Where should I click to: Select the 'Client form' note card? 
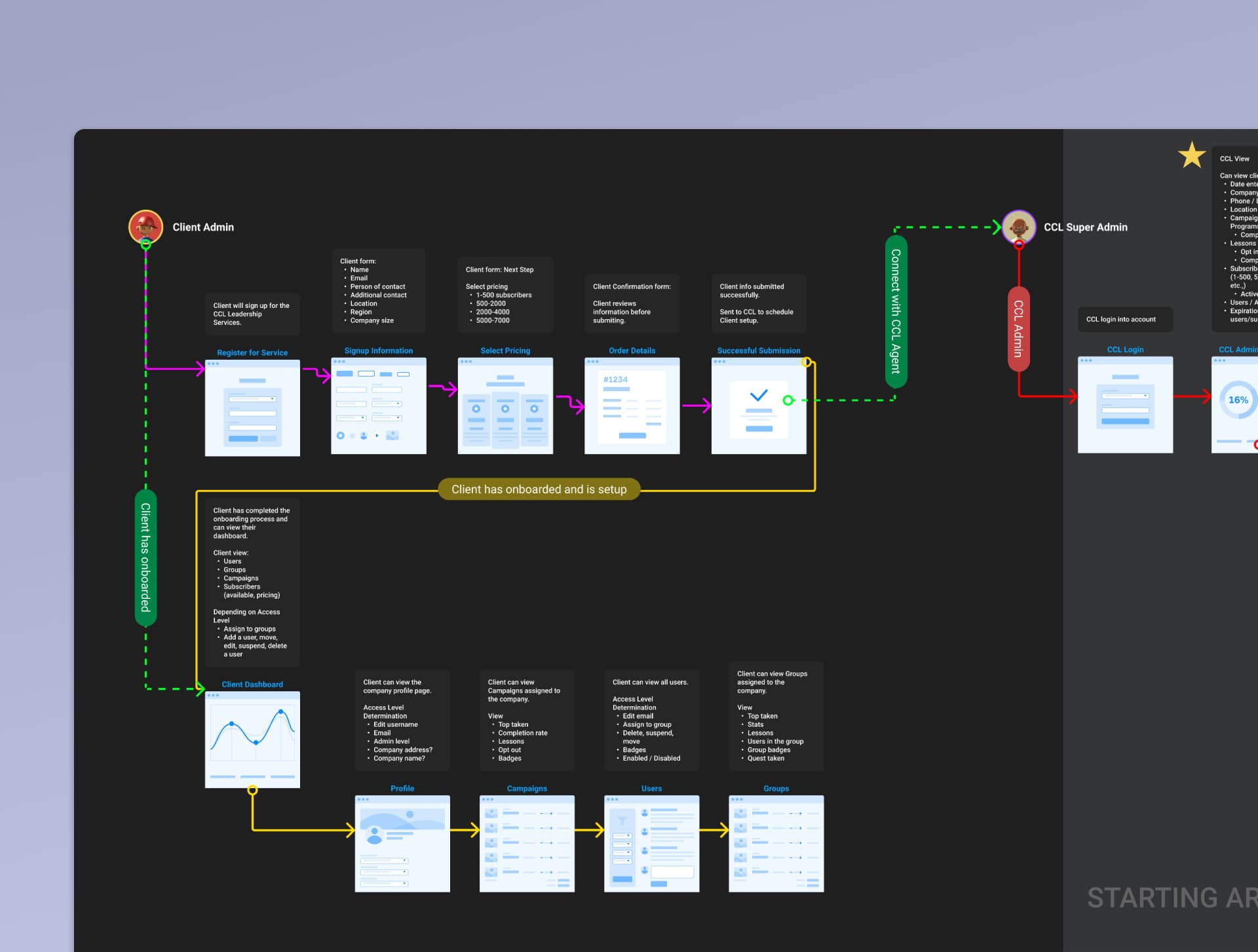click(x=378, y=291)
